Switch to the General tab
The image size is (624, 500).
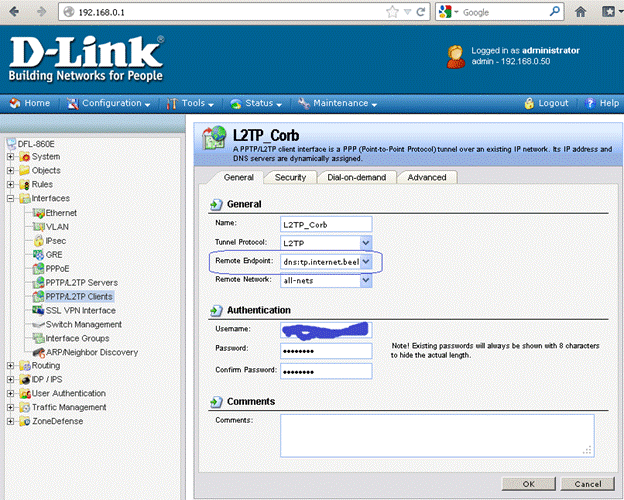click(238, 178)
